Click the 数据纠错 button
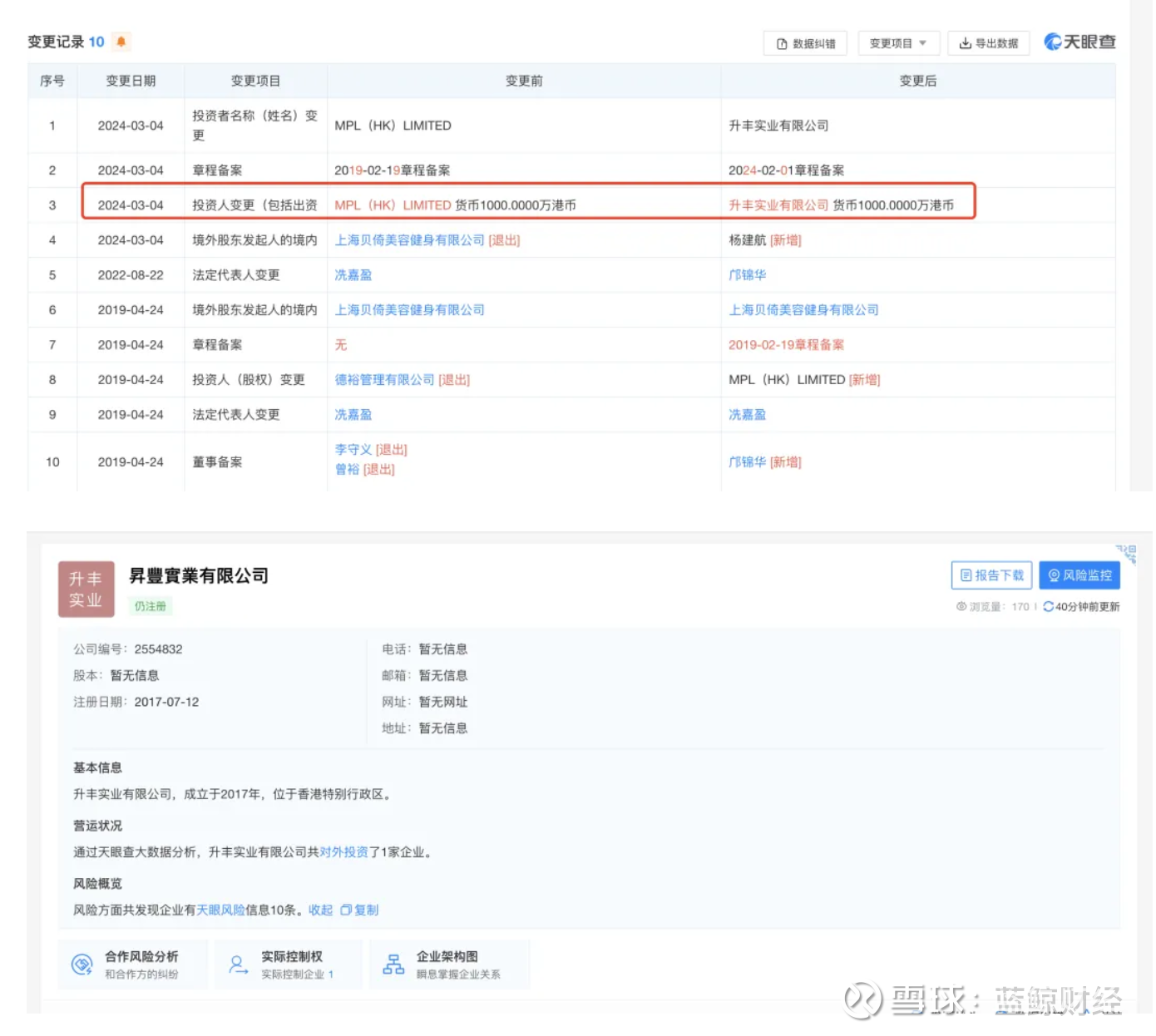This screenshot has height=1036, width=1156. (x=805, y=43)
